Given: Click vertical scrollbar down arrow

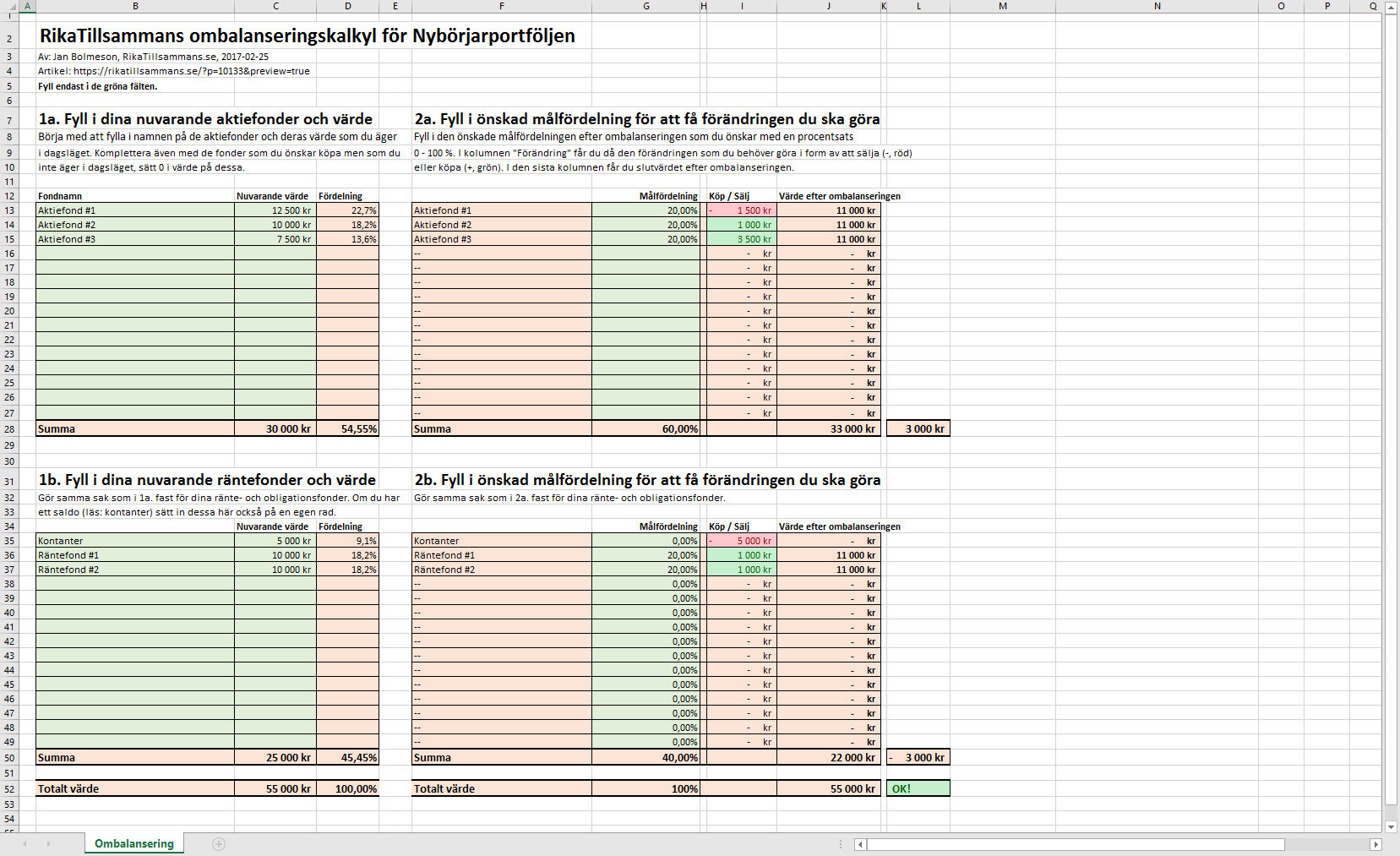Looking at the screenshot, I should click(x=1391, y=826).
